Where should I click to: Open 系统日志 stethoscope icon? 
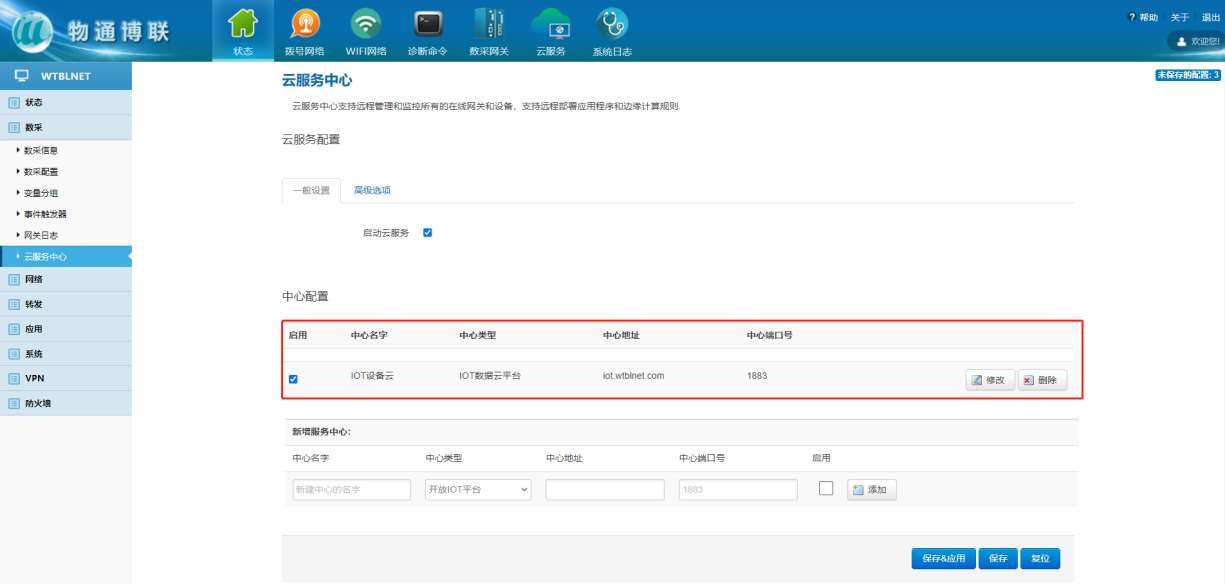click(612, 24)
